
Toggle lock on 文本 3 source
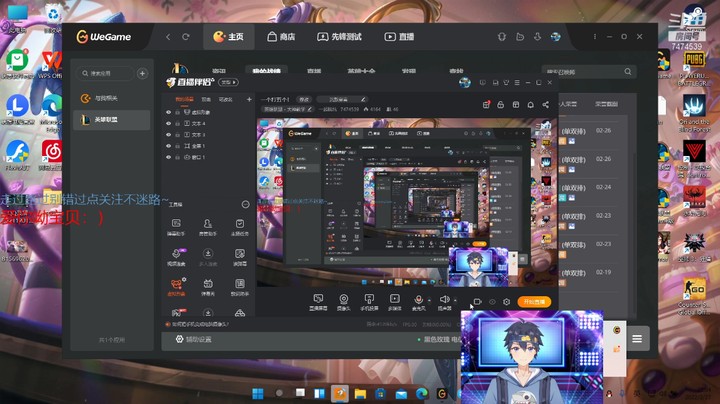[177, 135]
